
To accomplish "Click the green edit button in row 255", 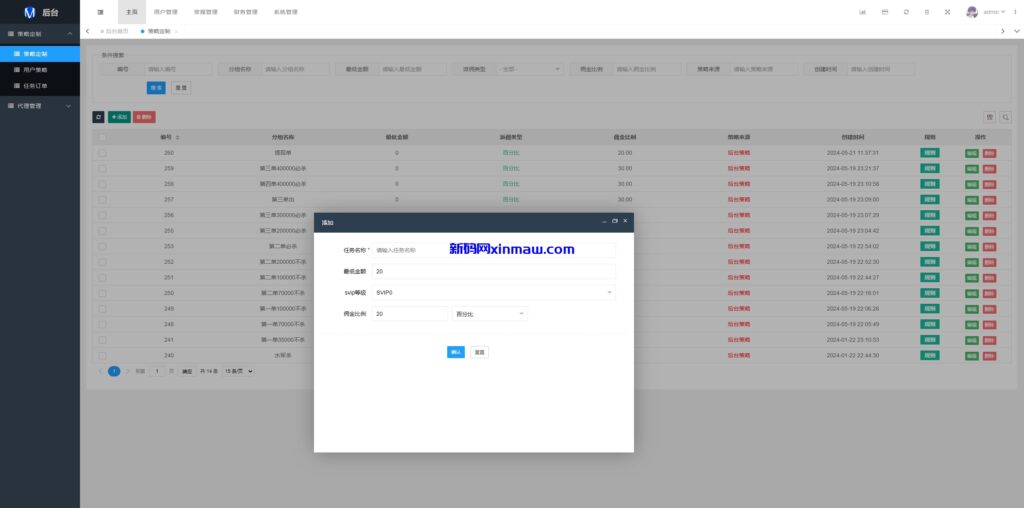I will coord(972,231).
